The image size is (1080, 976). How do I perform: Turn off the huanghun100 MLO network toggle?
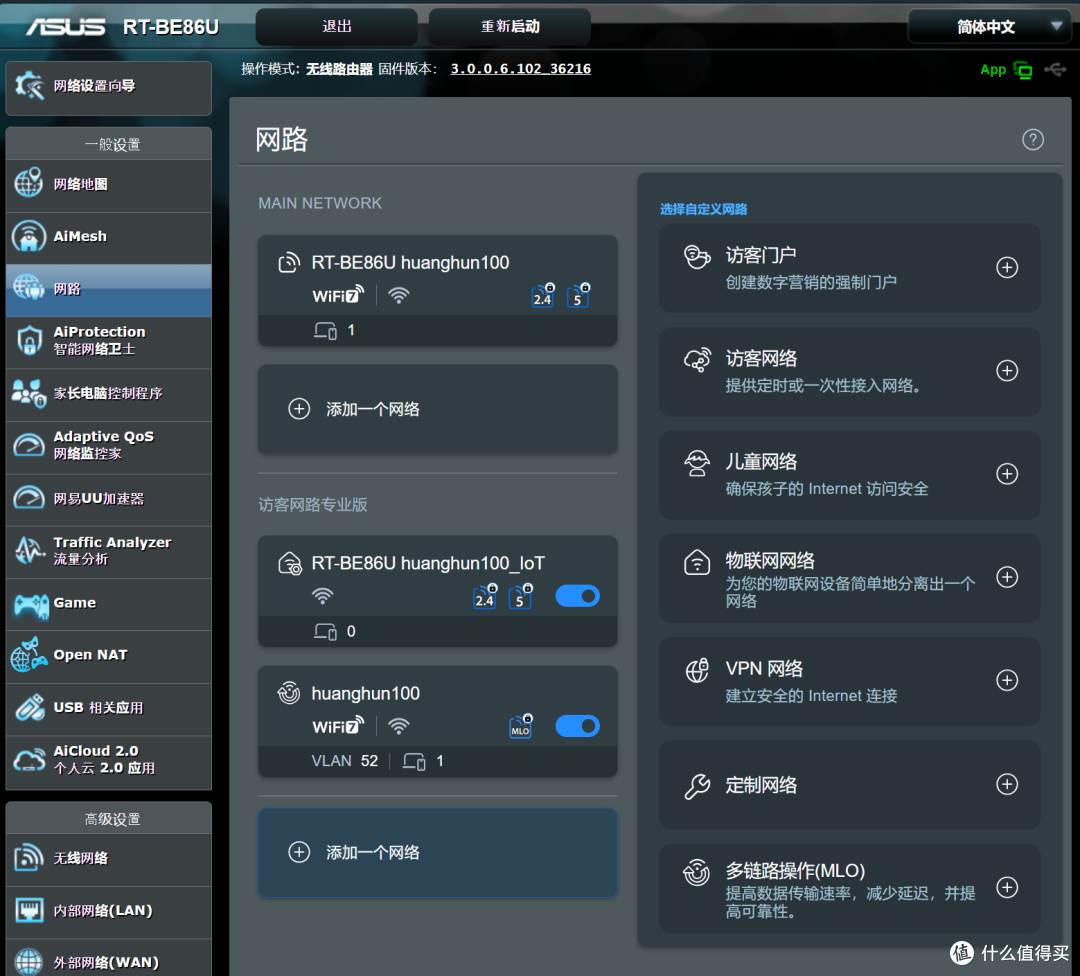pos(577,726)
